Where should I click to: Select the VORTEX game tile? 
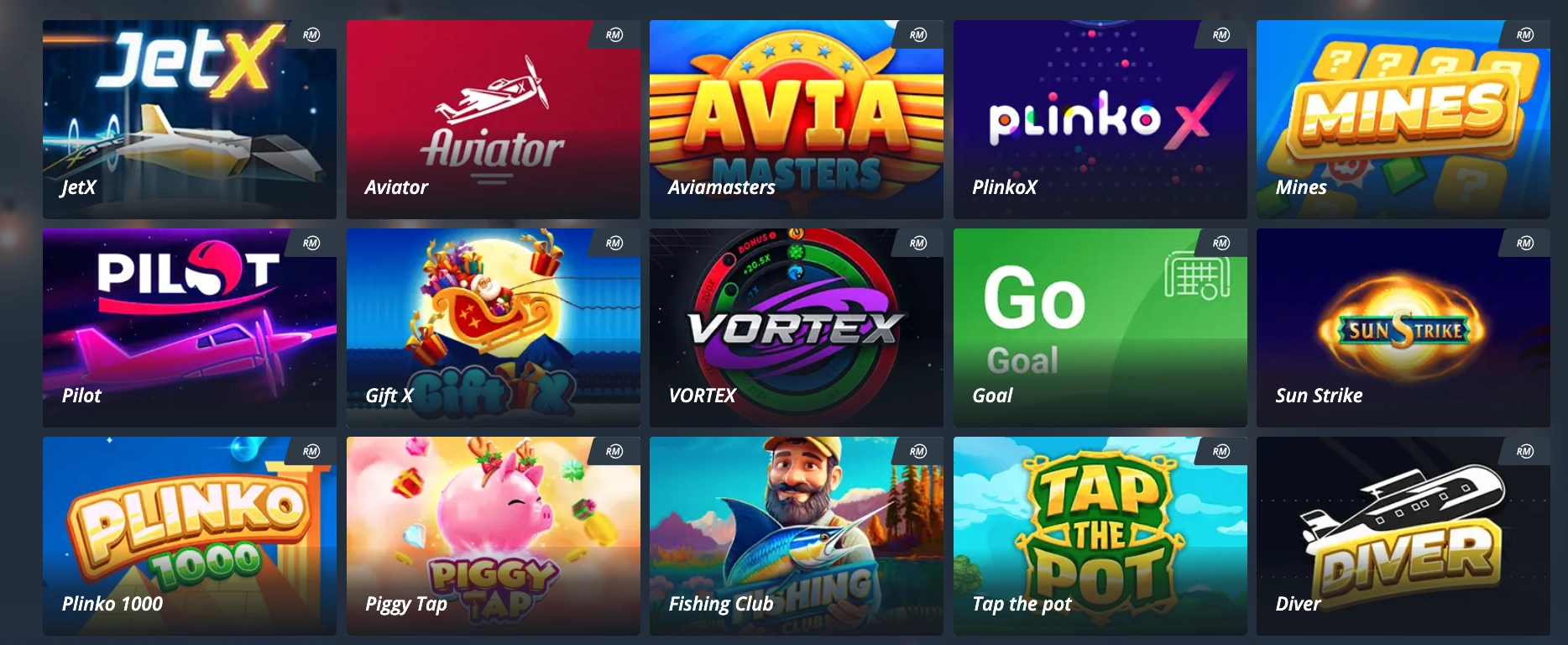pos(797,328)
